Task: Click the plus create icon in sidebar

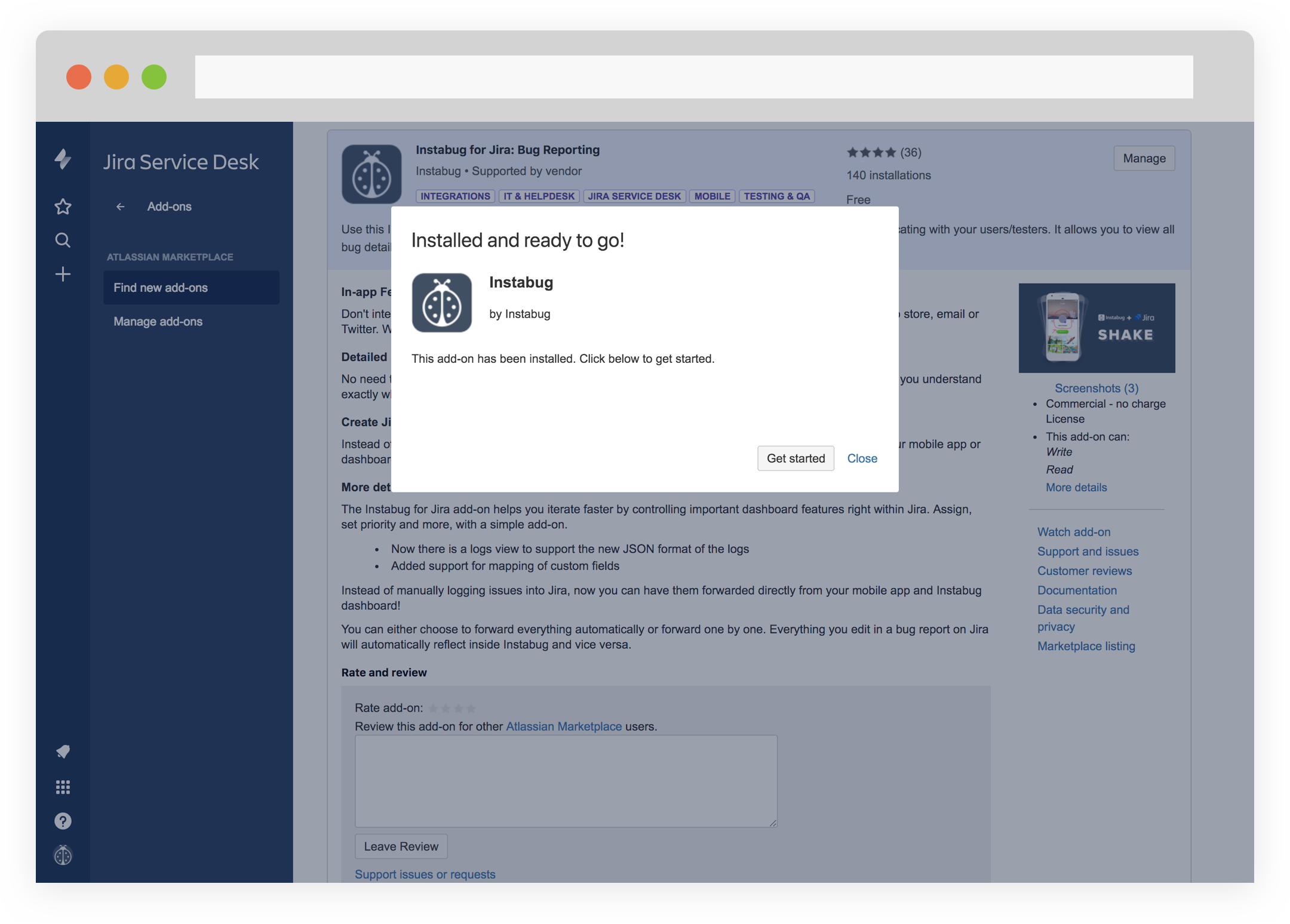Action: coord(63,274)
